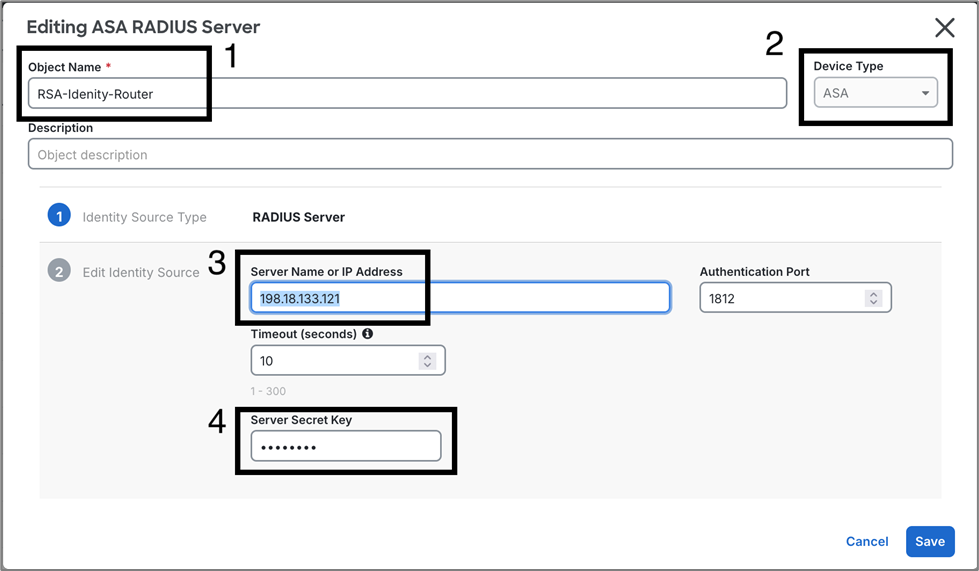Increase Timeout value with up arrow
The height and width of the screenshot is (571, 979).
[x=427, y=357]
